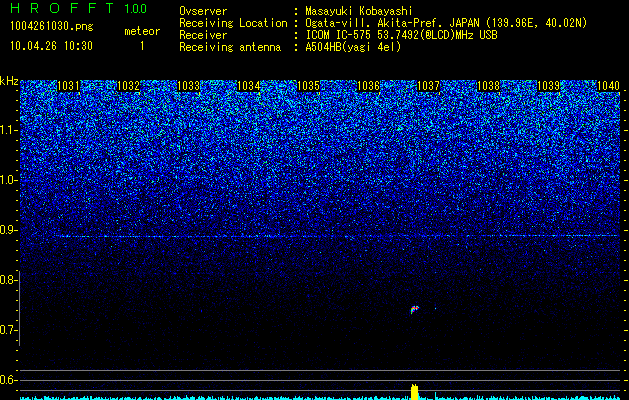Viewport: 629px width, 400px height.
Task: Click the meteor echo on the spectrogram
Action: 414,309
